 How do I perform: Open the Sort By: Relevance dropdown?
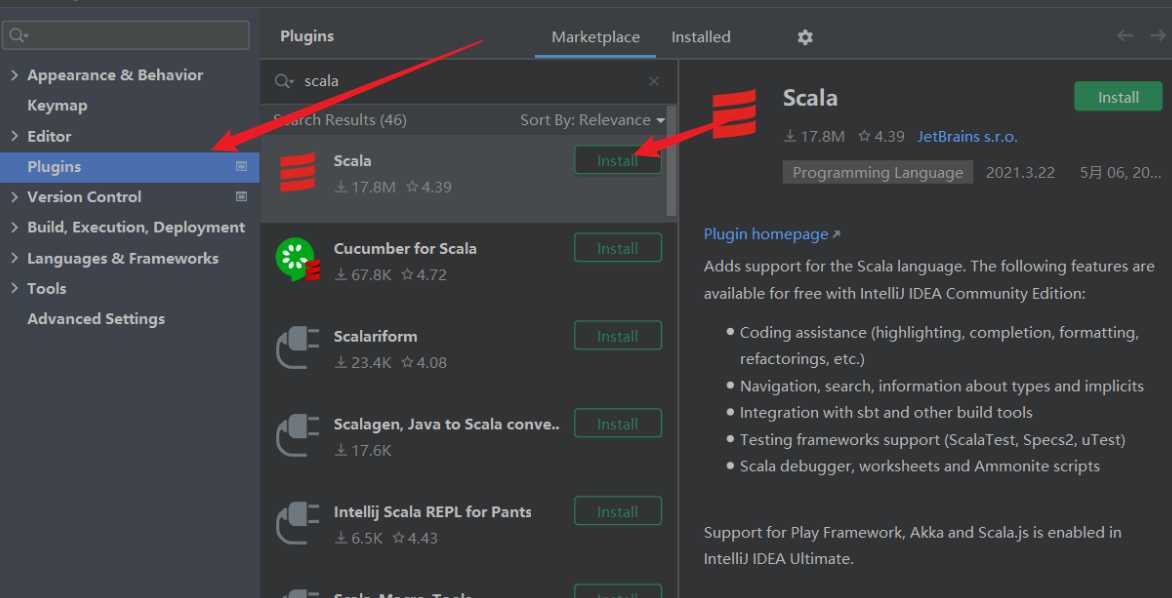point(593,120)
